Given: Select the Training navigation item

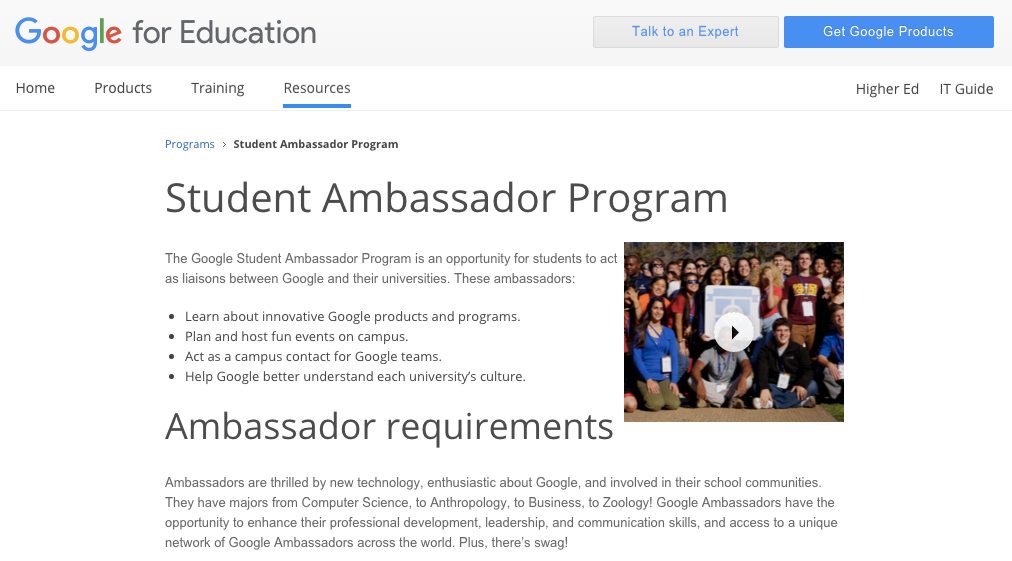Looking at the screenshot, I should coord(218,88).
